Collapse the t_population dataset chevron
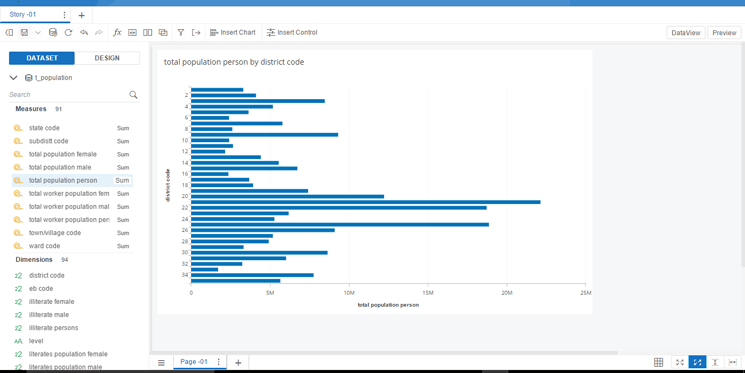 13,77
